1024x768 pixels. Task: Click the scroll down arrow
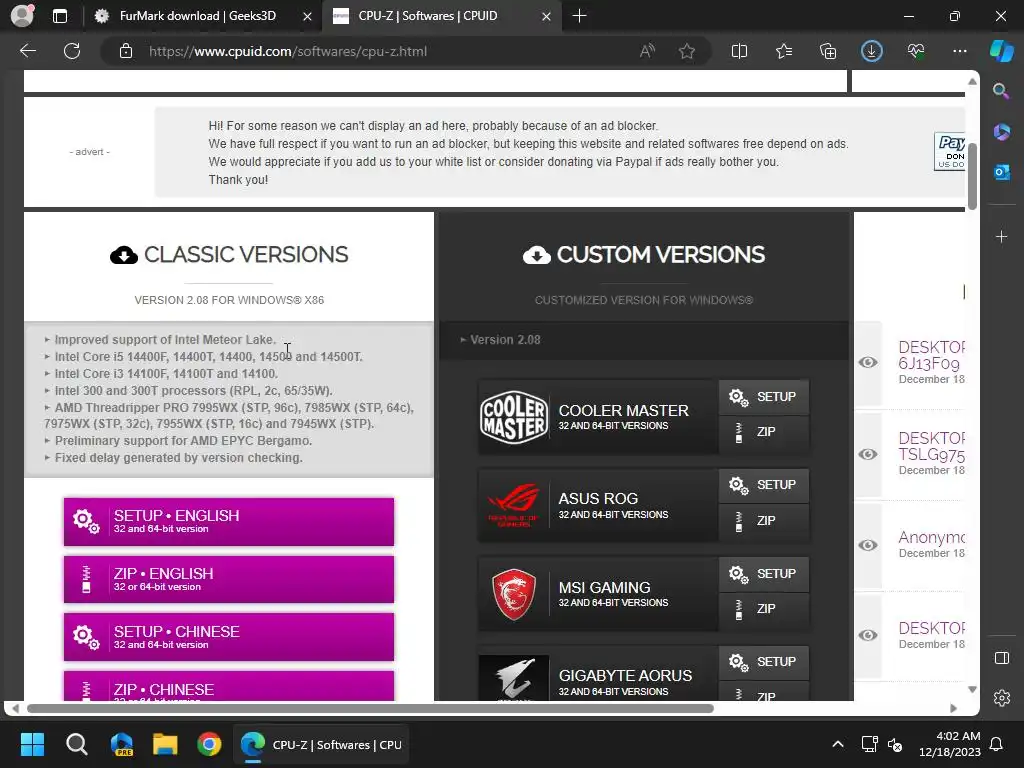(x=972, y=689)
